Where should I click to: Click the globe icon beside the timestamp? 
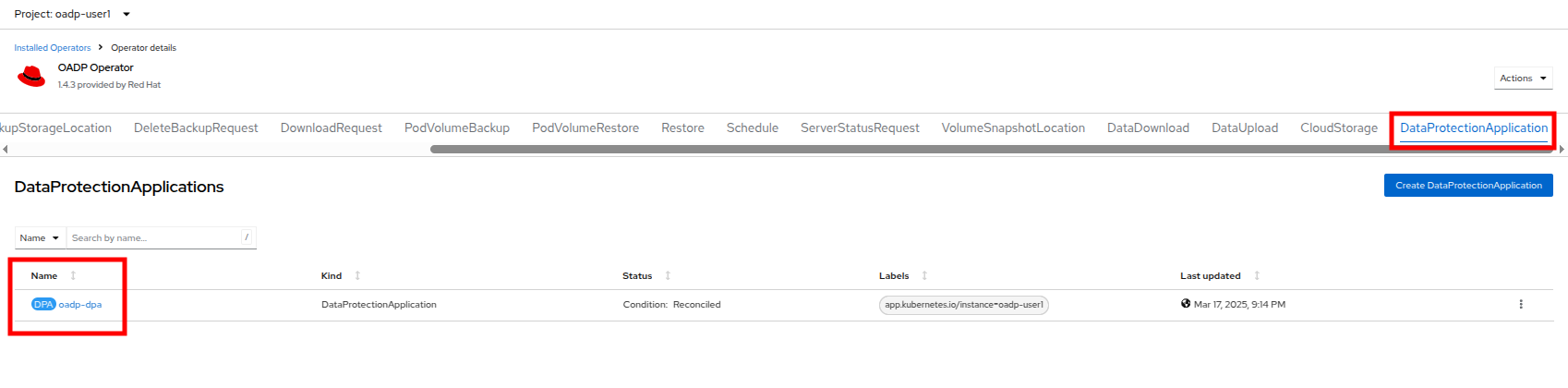coord(1186,303)
